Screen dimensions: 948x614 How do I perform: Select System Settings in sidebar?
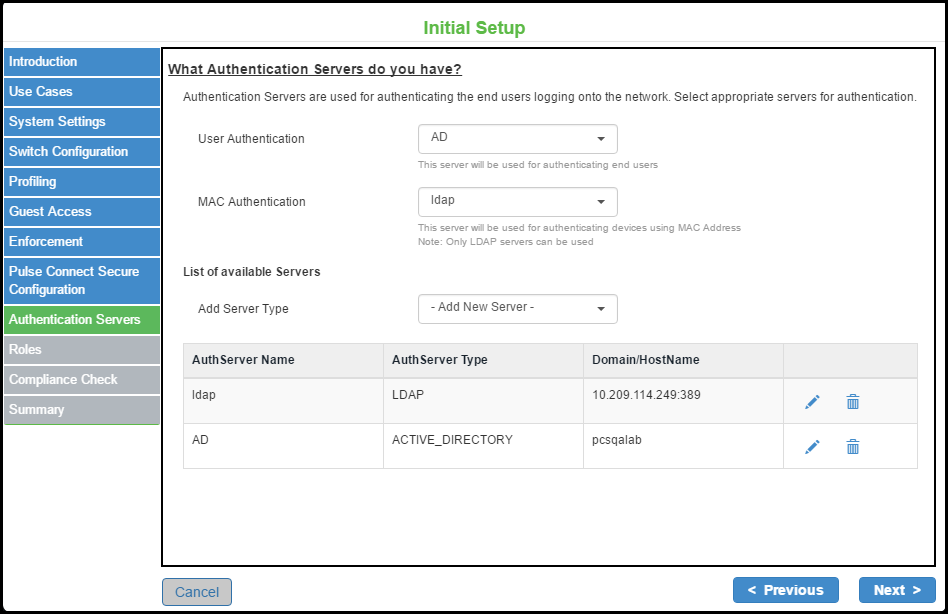tap(81, 122)
